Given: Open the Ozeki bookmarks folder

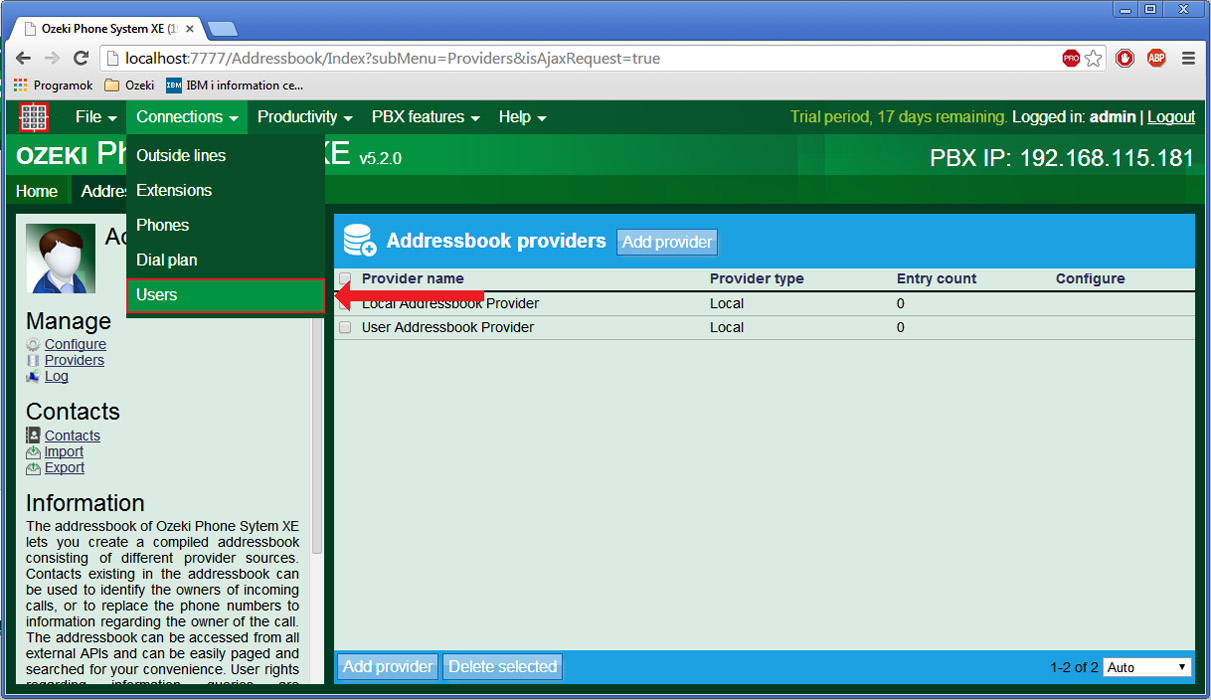Looking at the screenshot, I should (129, 86).
